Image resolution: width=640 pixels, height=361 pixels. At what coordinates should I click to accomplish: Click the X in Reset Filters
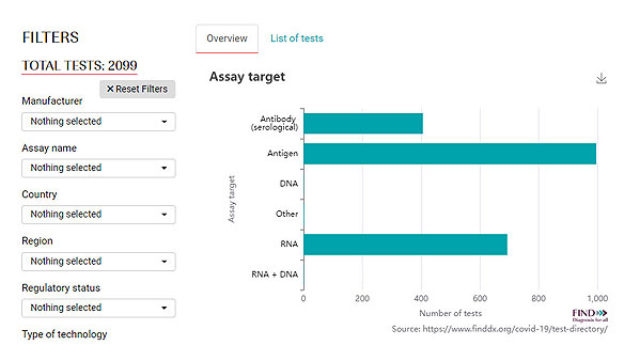(x=110, y=89)
